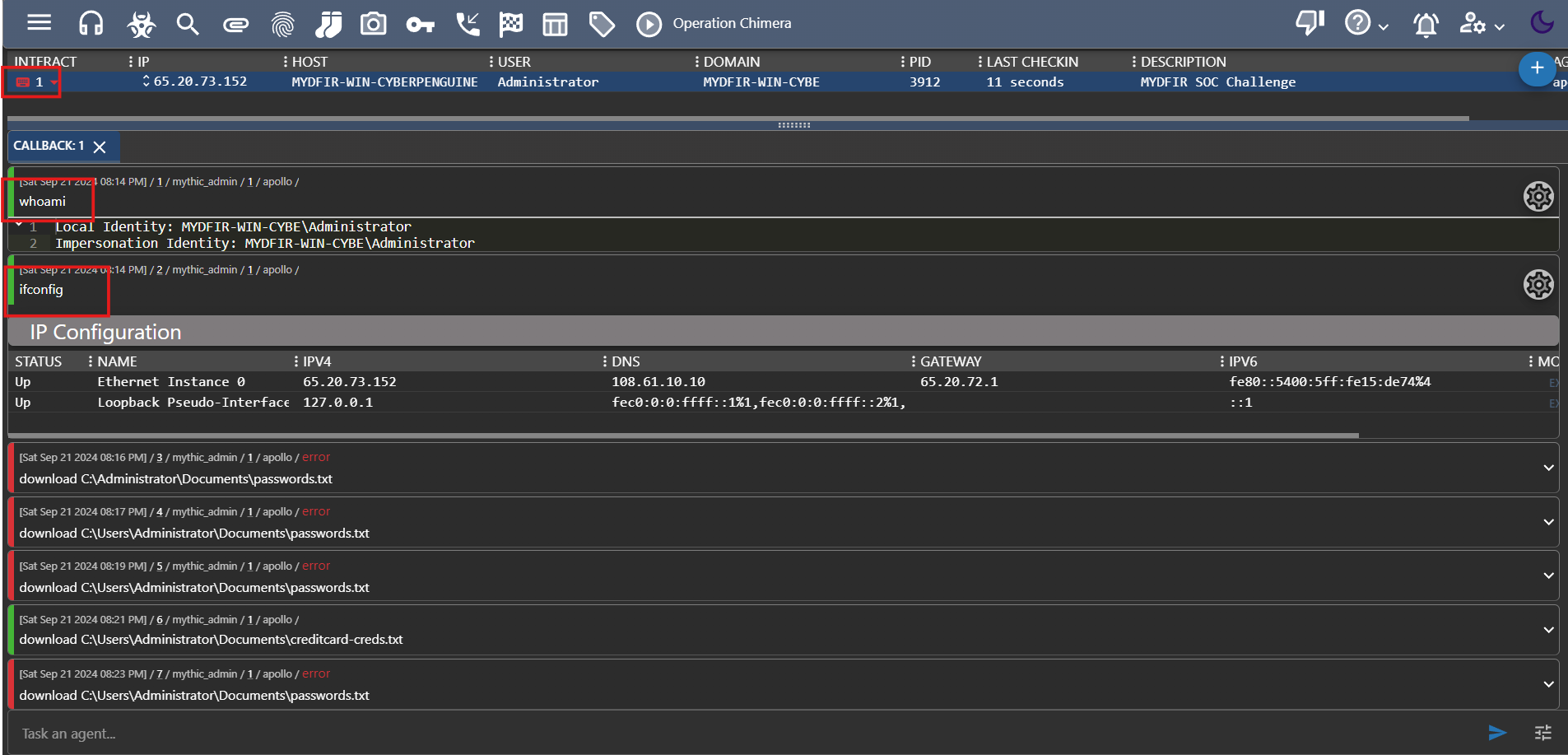Click the search magnifier icon

coord(188,24)
